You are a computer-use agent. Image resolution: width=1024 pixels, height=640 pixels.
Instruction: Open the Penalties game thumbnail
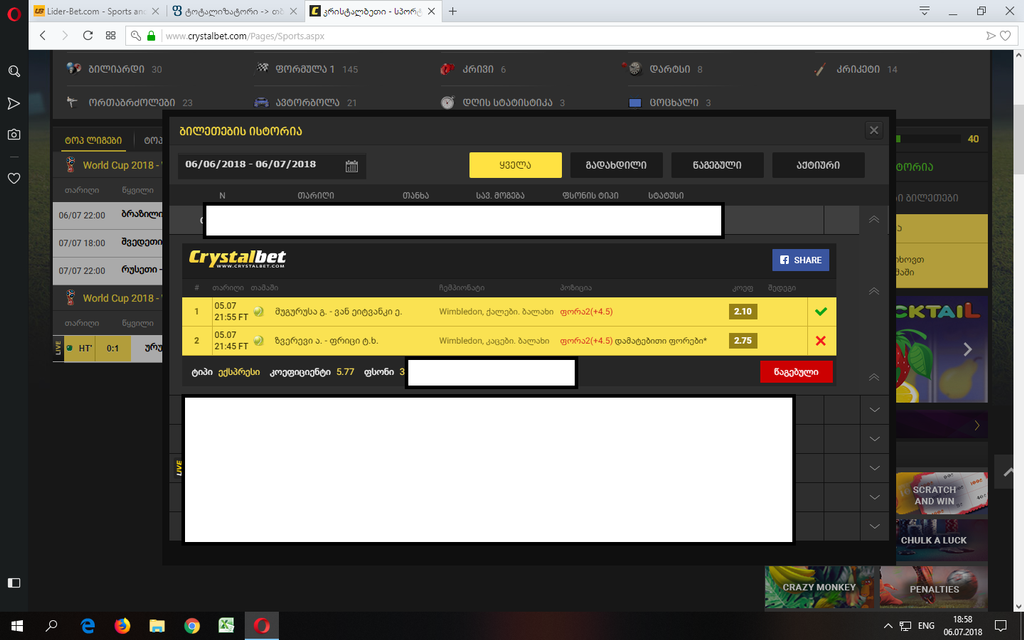click(x=933, y=586)
